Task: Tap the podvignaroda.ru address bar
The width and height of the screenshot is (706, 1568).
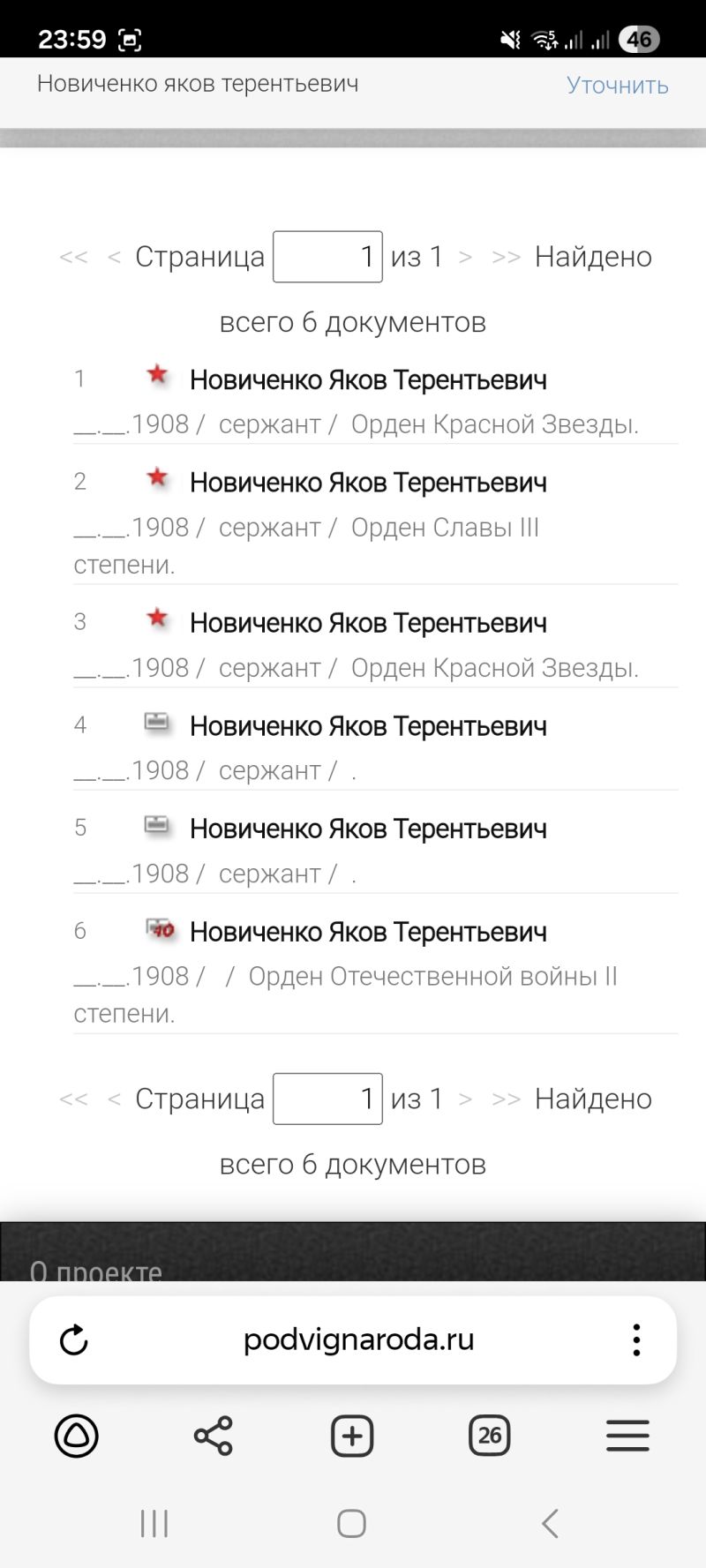Action: click(x=359, y=1339)
